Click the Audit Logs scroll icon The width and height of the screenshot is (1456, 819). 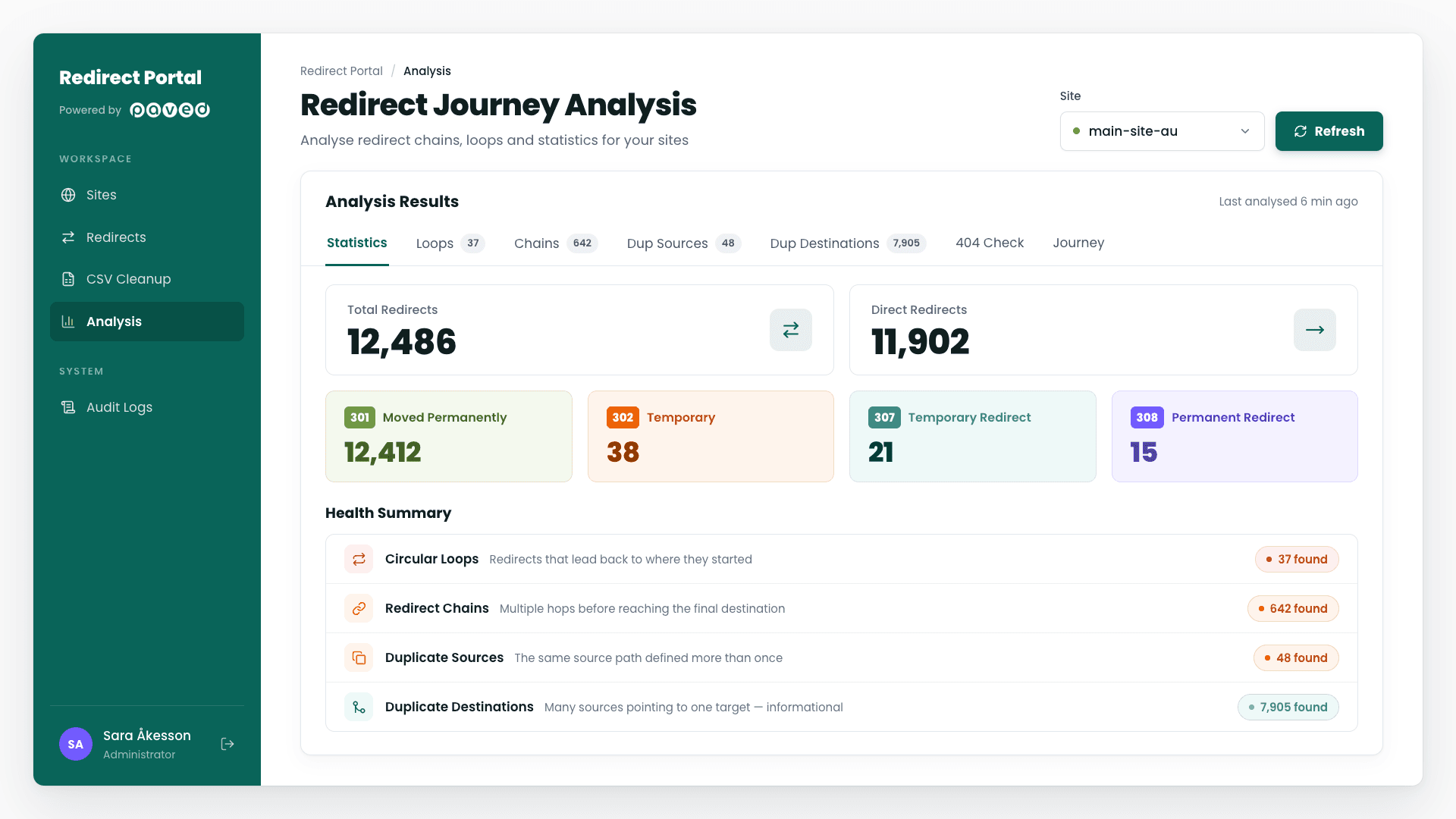pyautogui.click(x=68, y=407)
